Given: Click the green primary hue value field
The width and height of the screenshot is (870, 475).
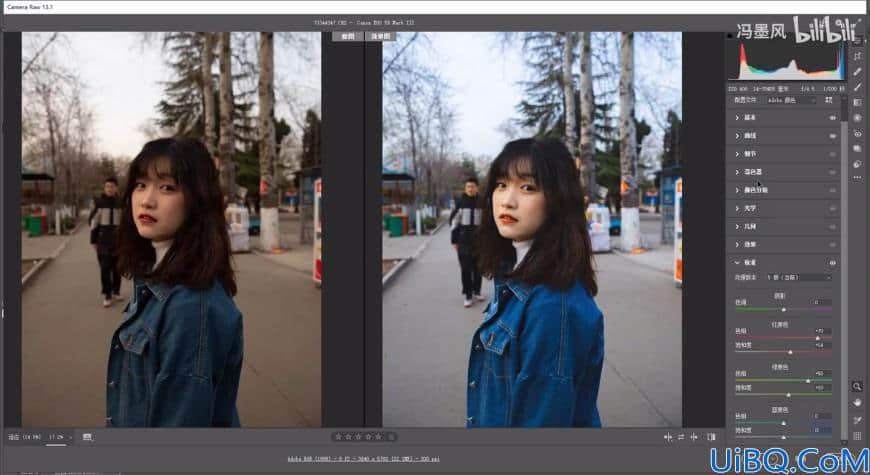Looking at the screenshot, I should point(821,373).
